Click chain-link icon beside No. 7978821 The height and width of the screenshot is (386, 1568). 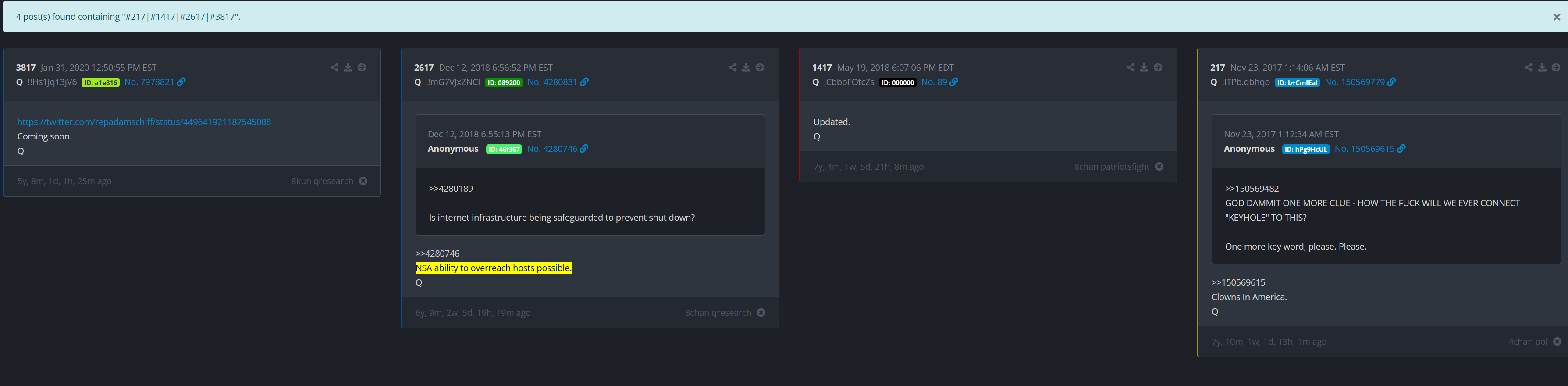pos(181,82)
